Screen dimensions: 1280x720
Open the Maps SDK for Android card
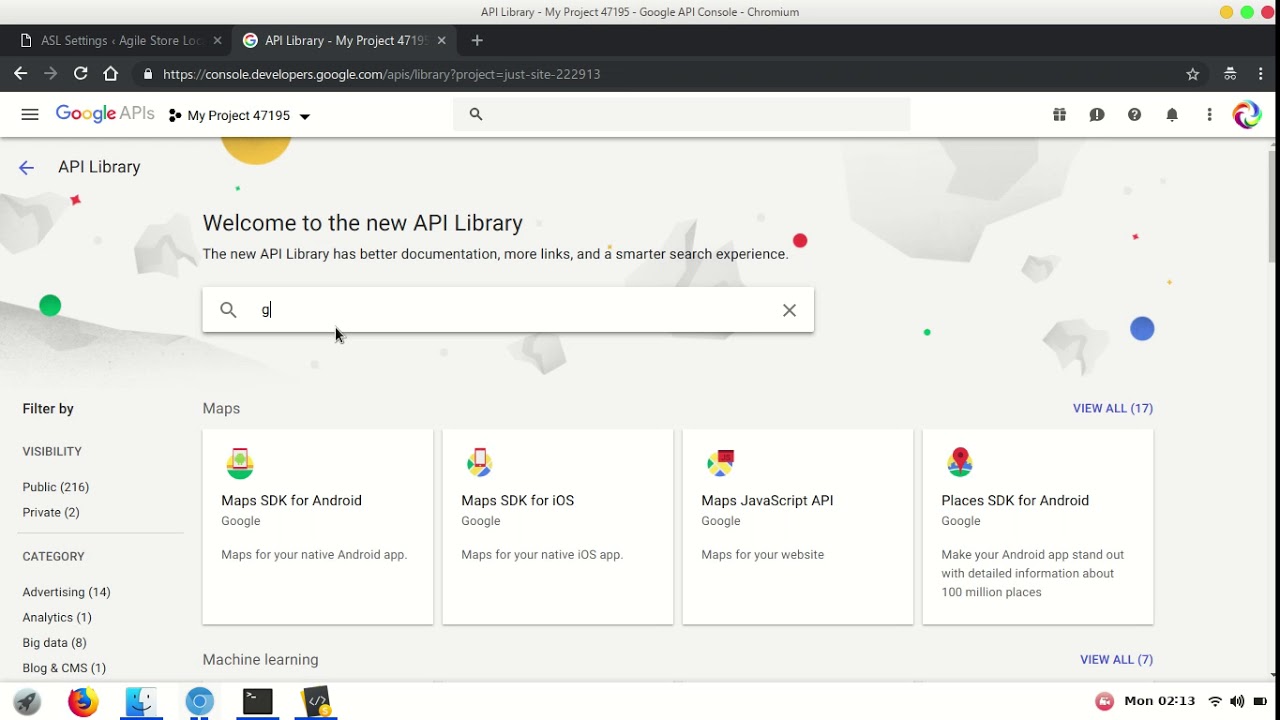pyautogui.click(x=318, y=527)
